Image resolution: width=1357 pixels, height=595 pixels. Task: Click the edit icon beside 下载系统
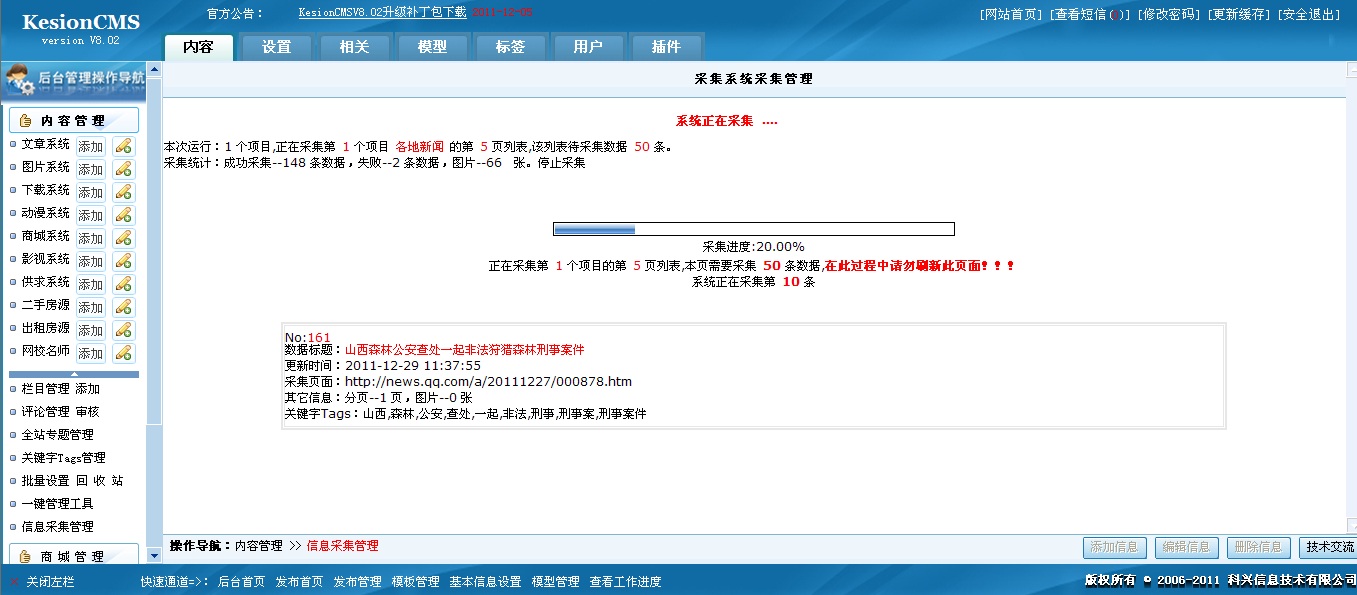[123, 191]
